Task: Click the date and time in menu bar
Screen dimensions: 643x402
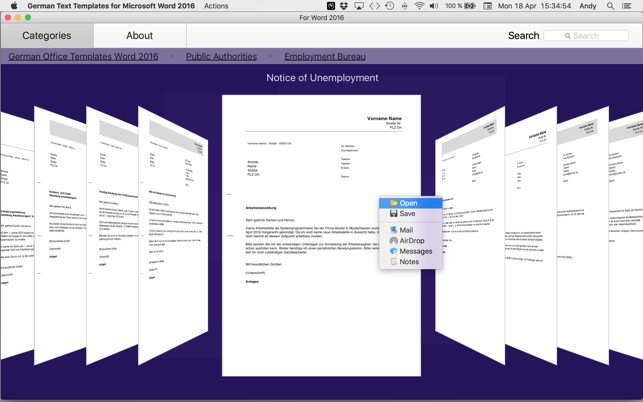Action: (534, 6)
